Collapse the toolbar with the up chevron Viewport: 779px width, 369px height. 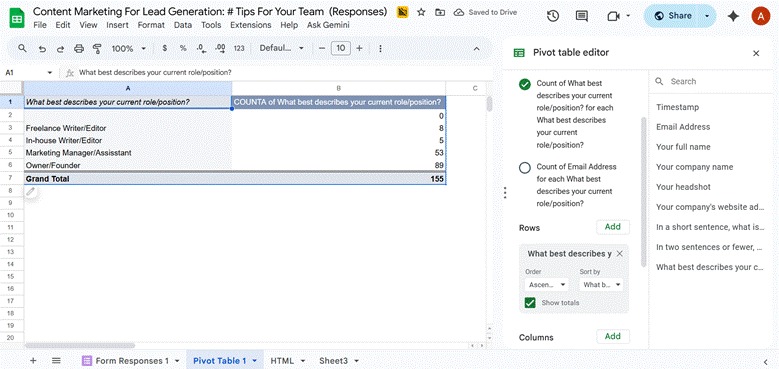tap(476, 49)
